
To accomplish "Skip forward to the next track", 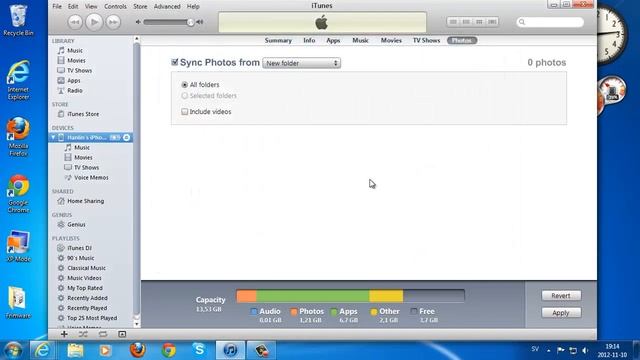I will (113, 22).
